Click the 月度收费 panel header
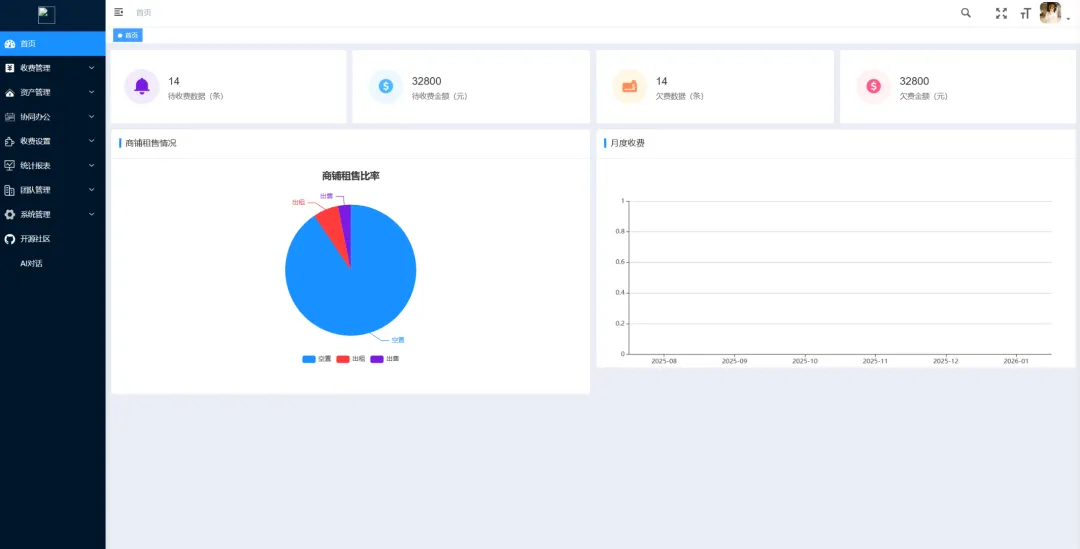 coord(627,143)
